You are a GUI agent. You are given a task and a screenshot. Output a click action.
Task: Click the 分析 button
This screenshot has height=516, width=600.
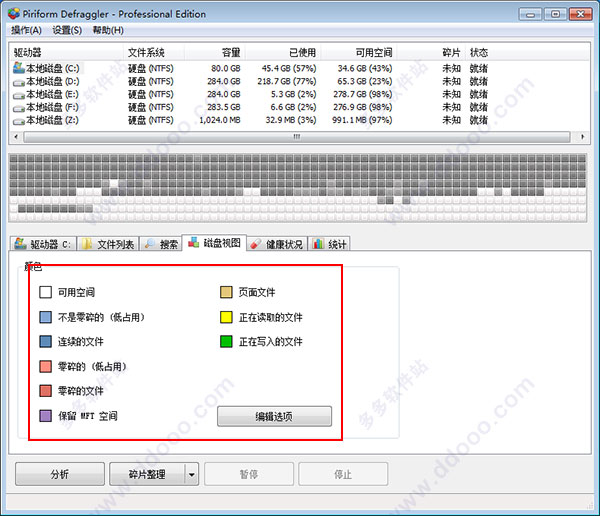tap(60, 474)
